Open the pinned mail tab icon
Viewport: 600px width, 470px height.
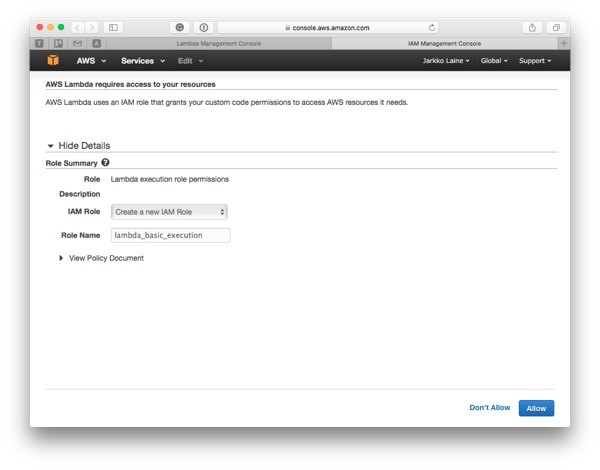pos(77,43)
